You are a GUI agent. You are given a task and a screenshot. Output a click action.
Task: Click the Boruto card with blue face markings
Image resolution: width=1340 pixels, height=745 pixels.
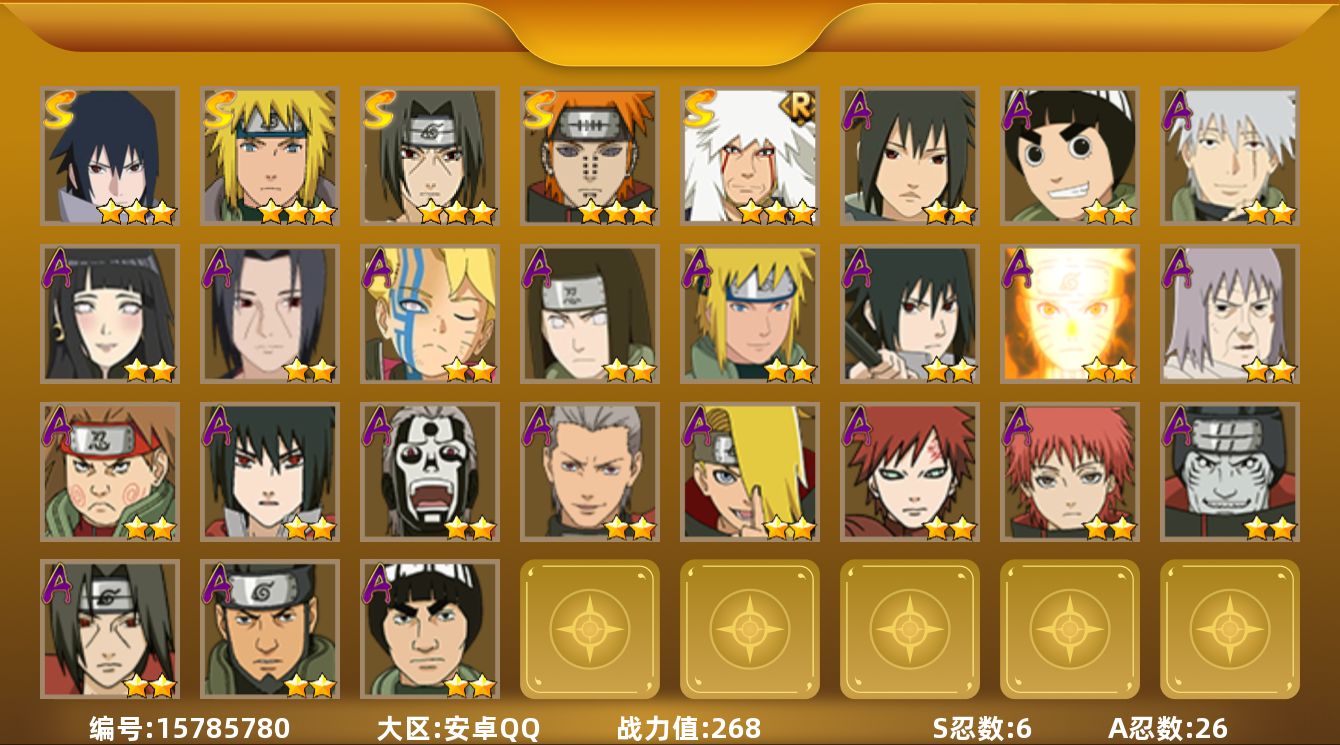[430, 314]
